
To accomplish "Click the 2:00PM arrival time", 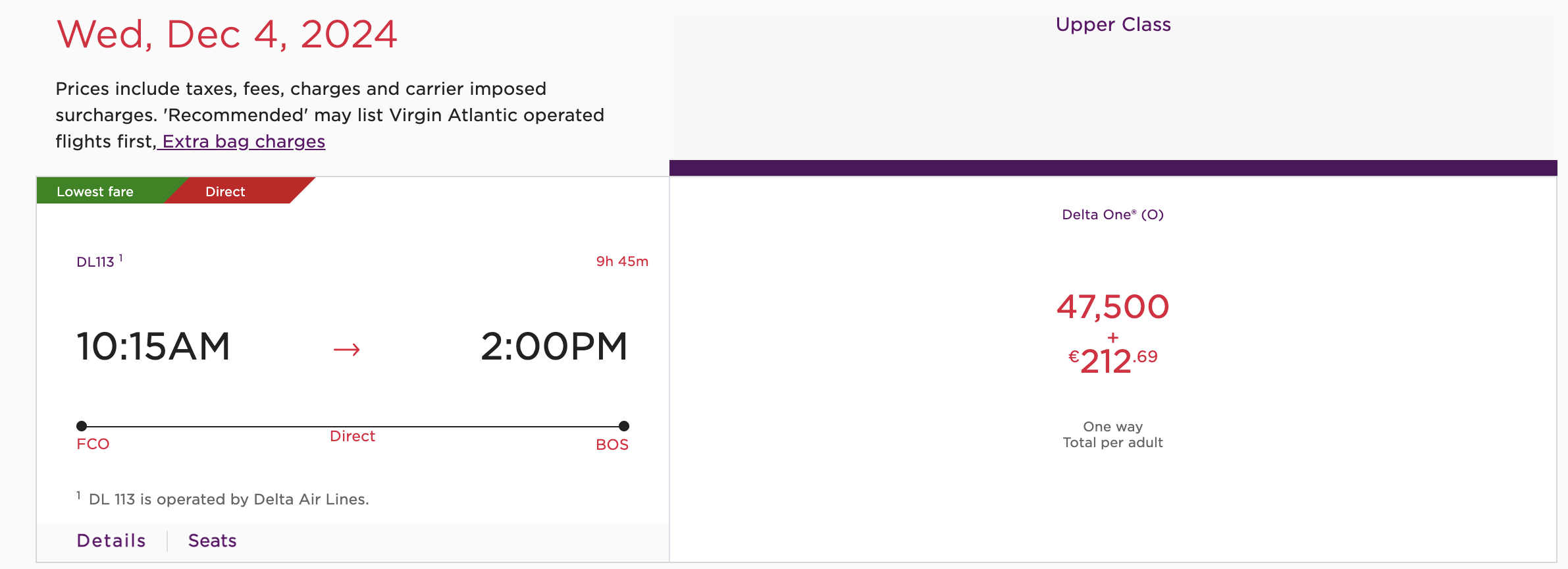I will pos(554,346).
